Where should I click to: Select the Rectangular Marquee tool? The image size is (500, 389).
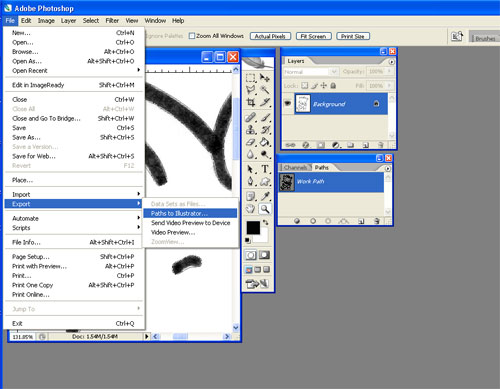click(251, 78)
